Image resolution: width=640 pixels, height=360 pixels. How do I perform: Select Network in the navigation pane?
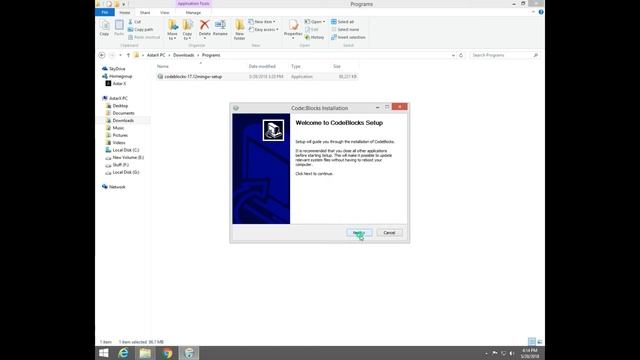pos(117,187)
